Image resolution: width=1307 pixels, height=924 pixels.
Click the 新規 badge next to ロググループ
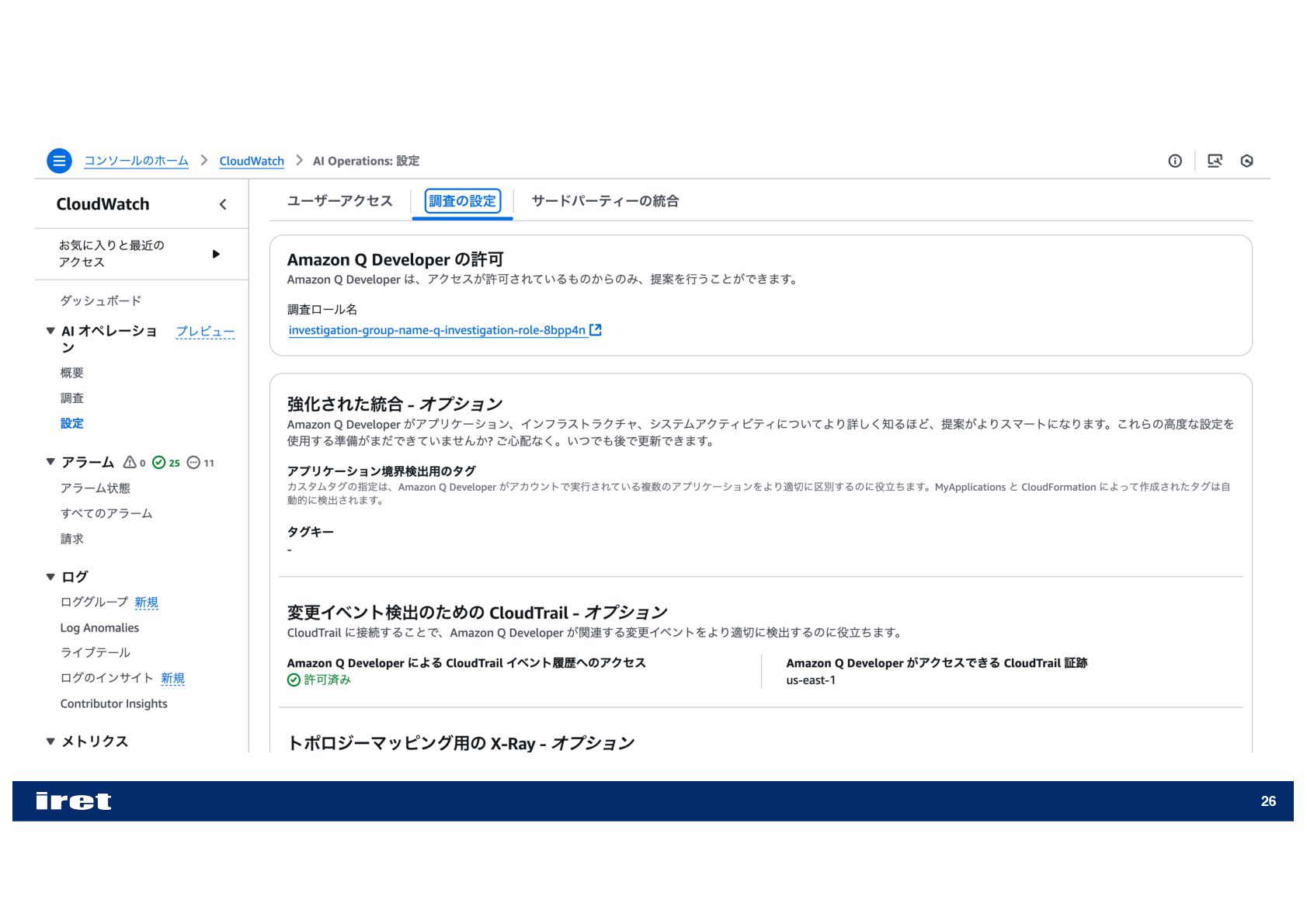point(146,603)
